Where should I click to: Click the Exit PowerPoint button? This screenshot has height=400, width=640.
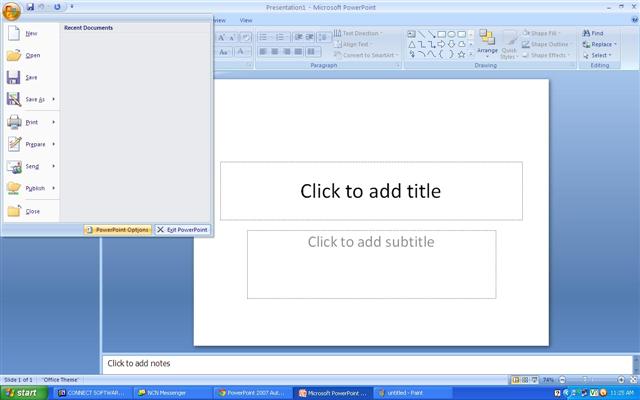point(182,230)
